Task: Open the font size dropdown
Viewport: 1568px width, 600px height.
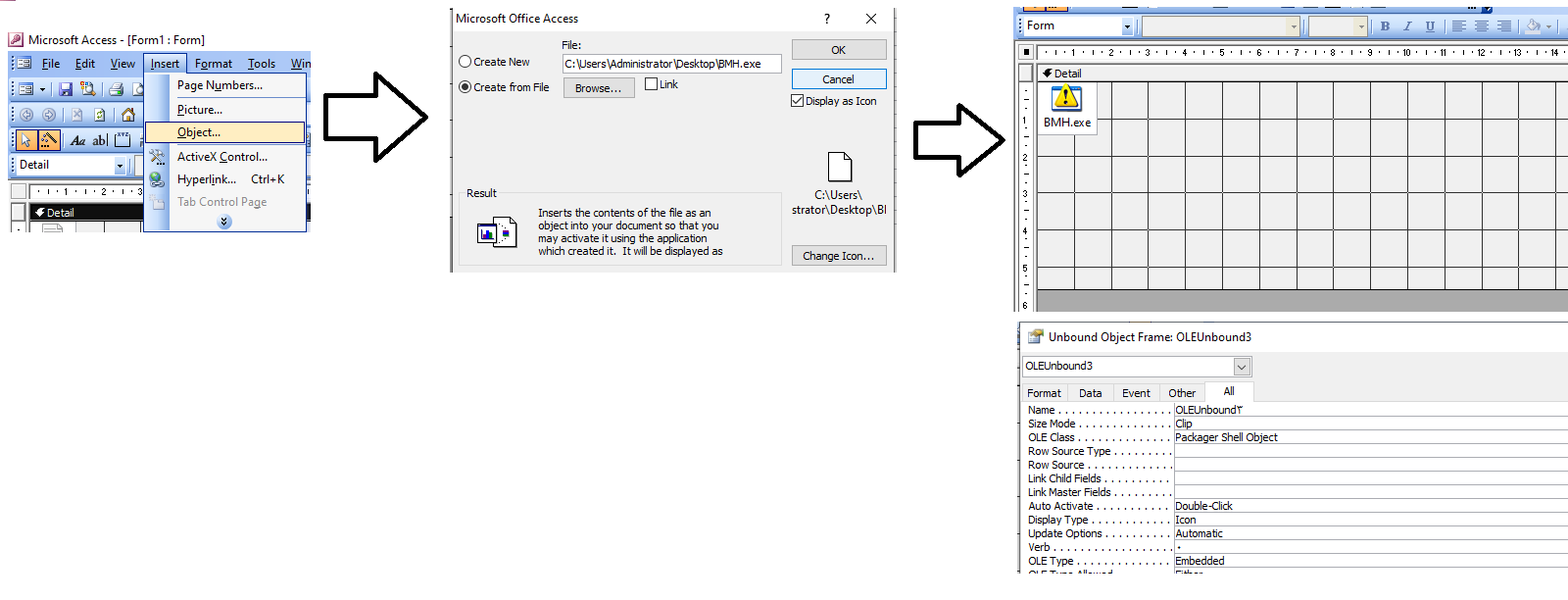Action: 1361,27
